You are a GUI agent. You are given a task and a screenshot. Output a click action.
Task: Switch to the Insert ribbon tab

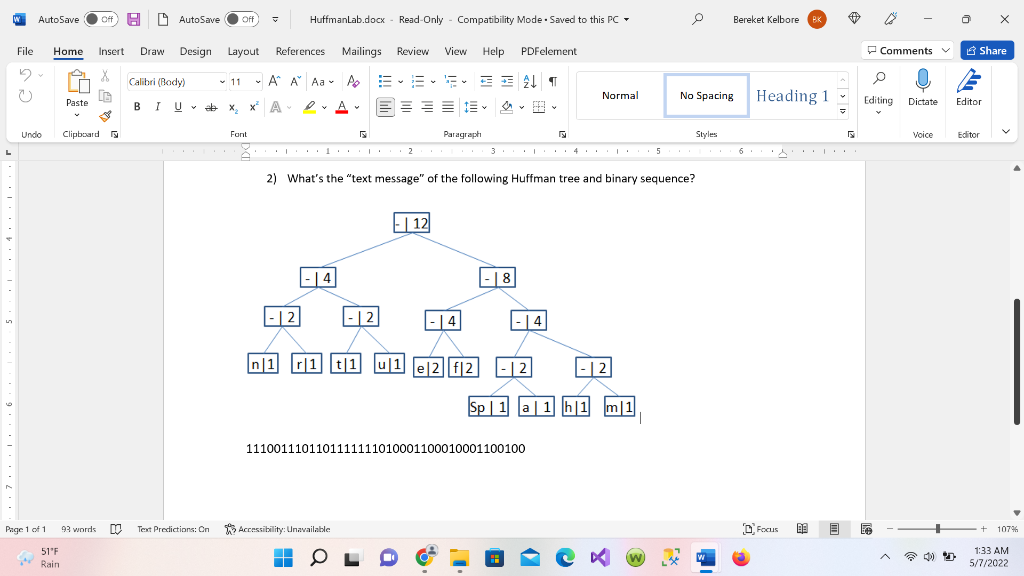pyautogui.click(x=110, y=51)
